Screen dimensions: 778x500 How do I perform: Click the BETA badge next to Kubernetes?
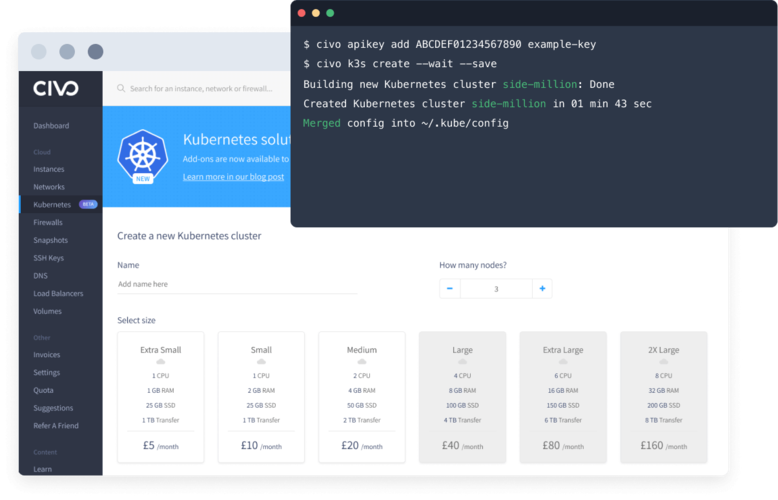point(88,204)
